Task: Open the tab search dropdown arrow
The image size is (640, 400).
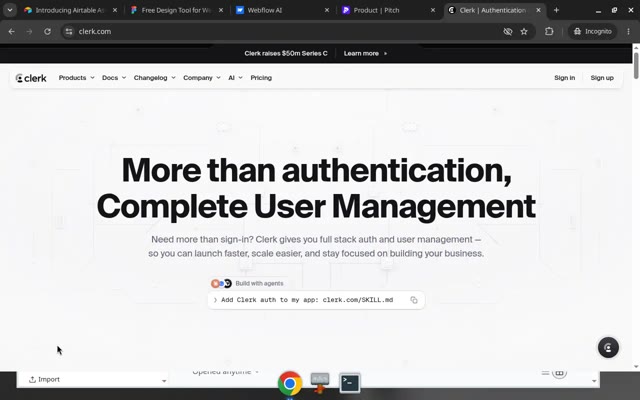Action: pyautogui.click(x=9, y=10)
